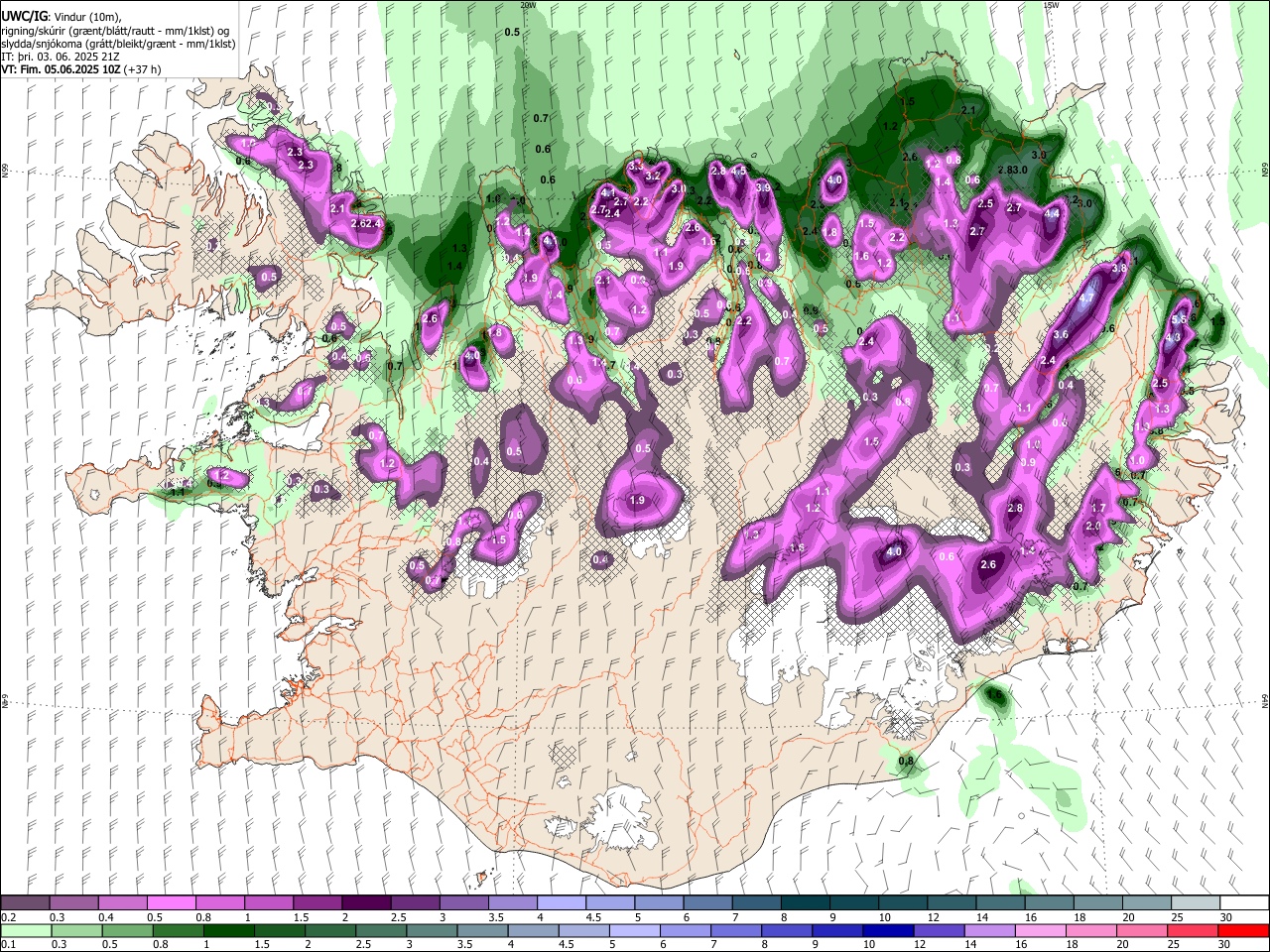Screen dimensions: 1270x952
Task: Select the bright pink snow swatch labeled 0.5
Action: pyautogui.click(x=172, y=903)
